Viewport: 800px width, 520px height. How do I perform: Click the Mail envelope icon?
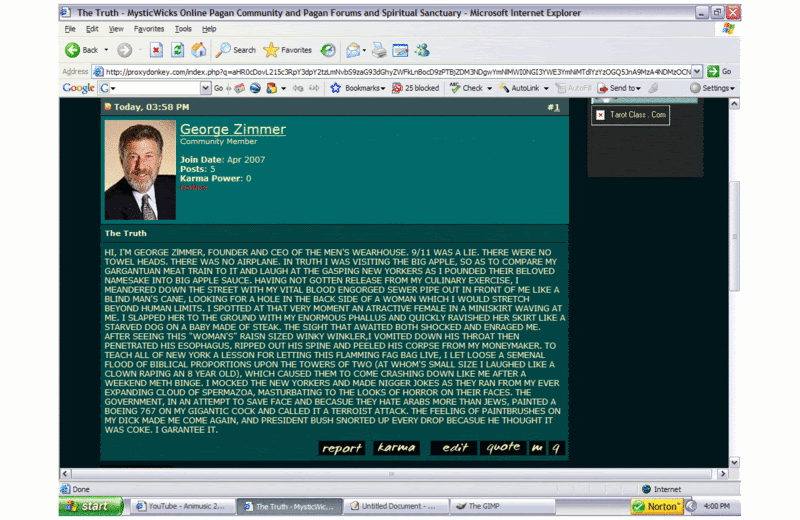click(x=353, y=50)
